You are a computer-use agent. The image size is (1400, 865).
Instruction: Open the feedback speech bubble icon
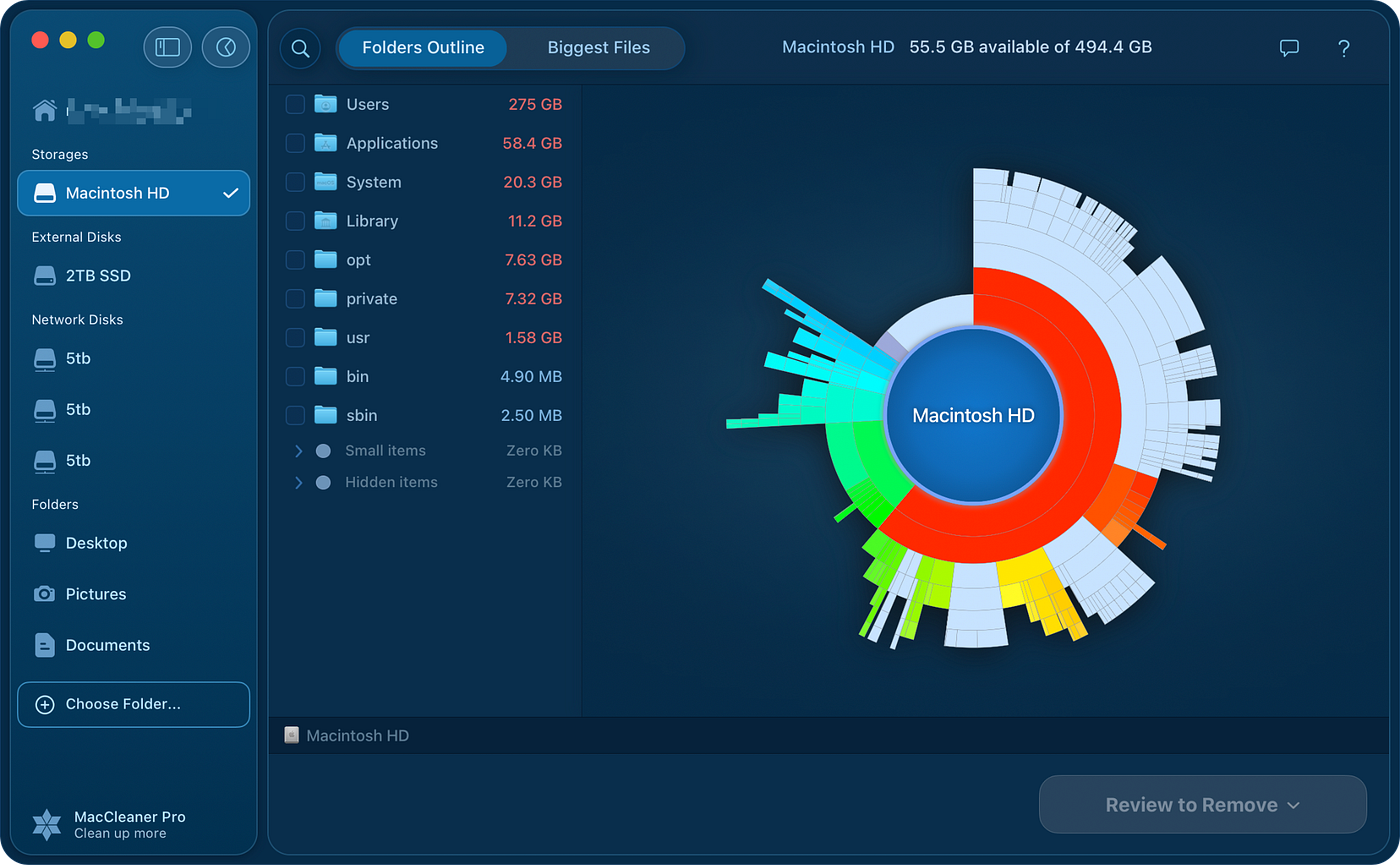[1290, 48]
